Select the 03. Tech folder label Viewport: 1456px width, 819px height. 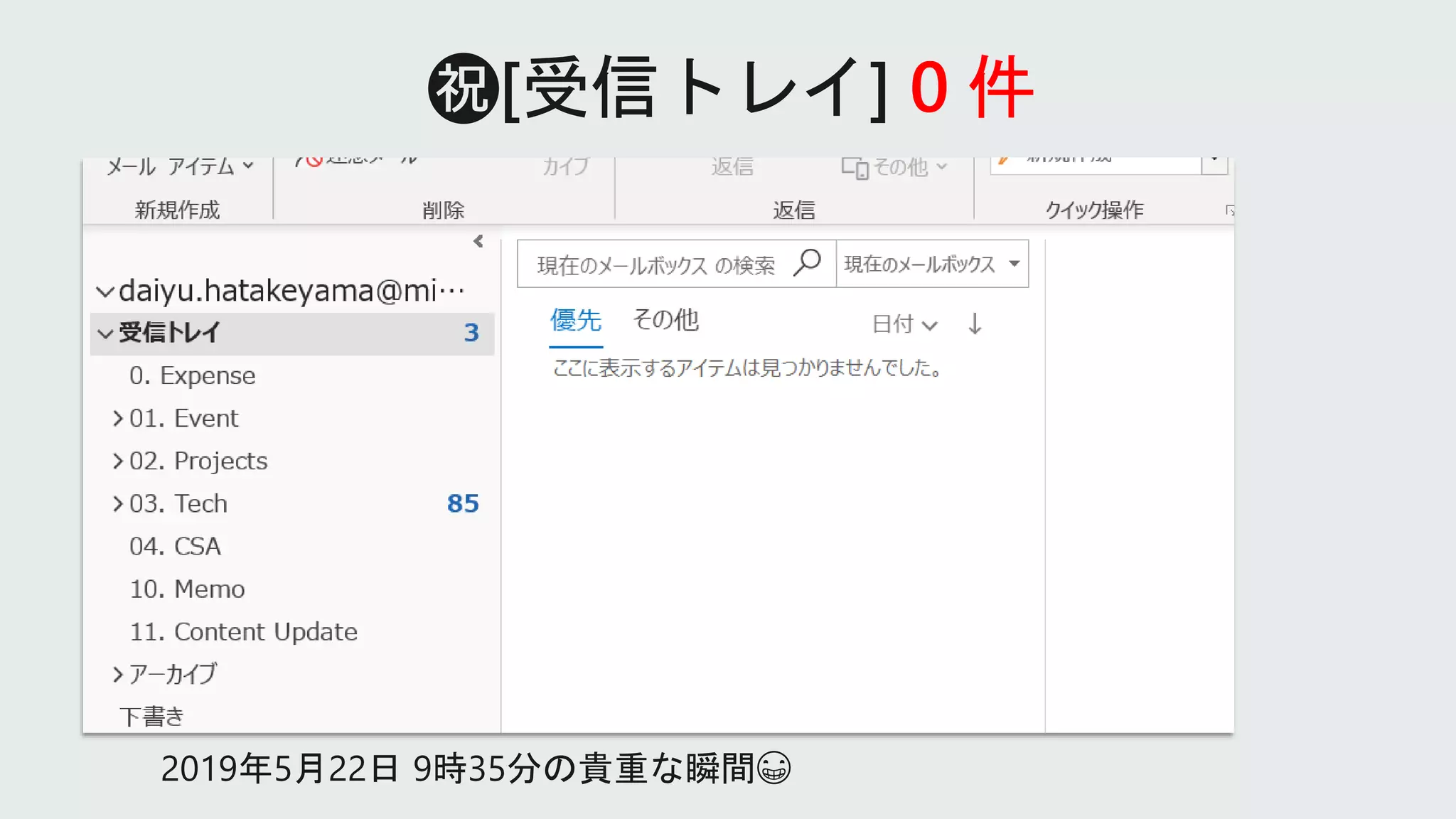178,503
